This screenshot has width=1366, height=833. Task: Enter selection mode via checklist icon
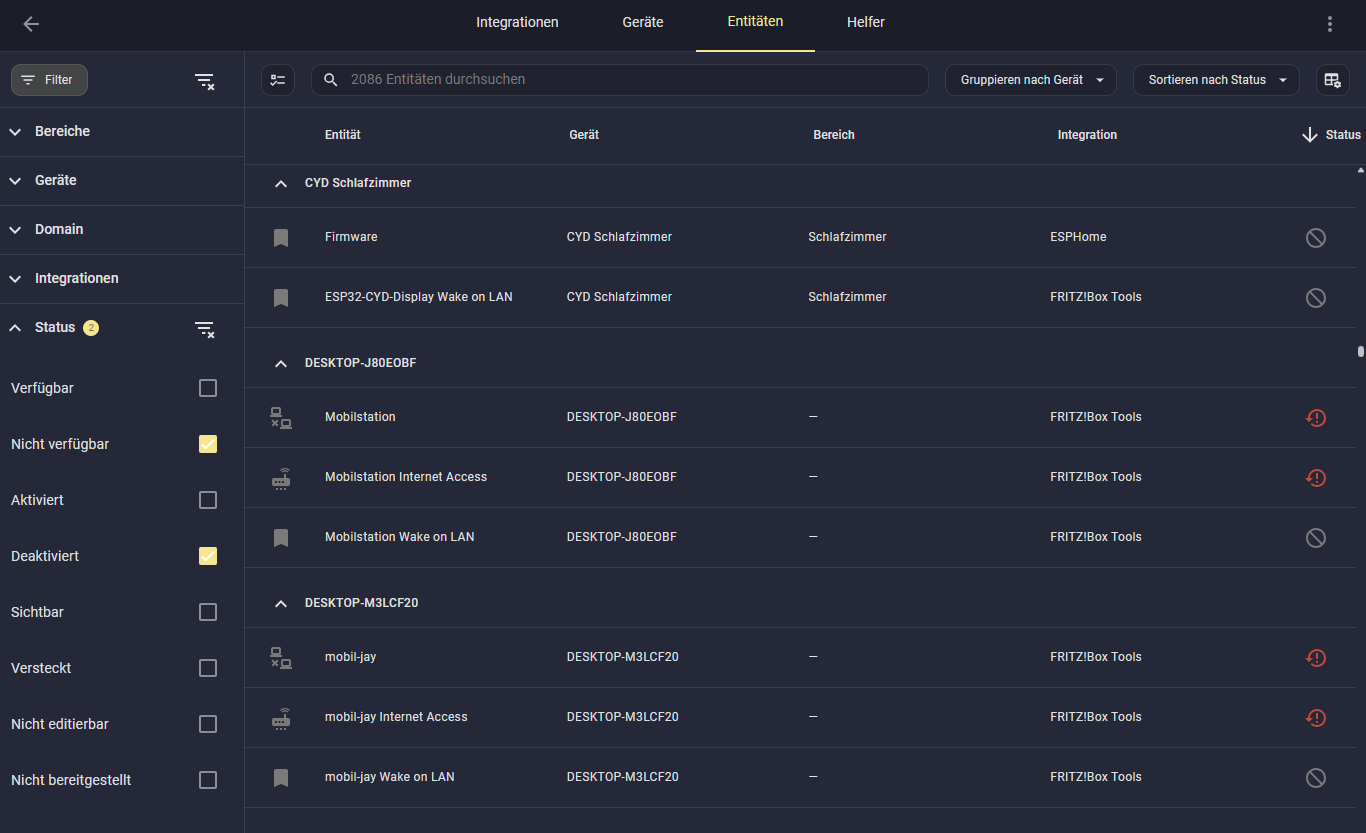click(x=278, y=80)
